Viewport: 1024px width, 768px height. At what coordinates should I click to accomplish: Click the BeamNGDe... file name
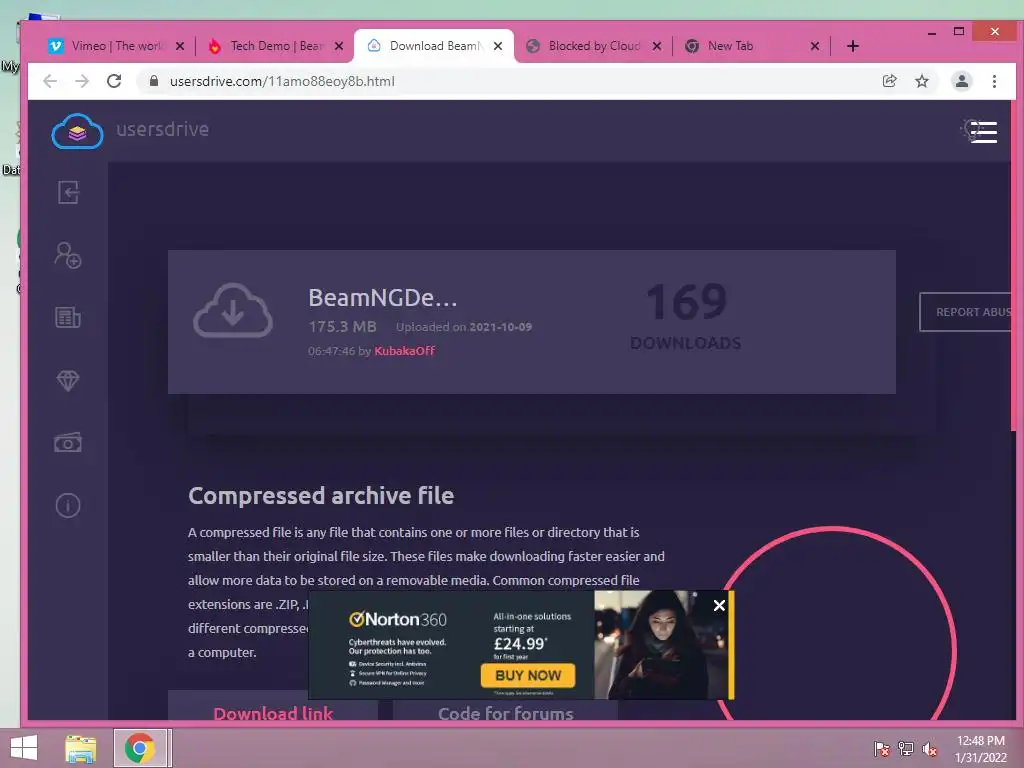[x=383, y=298]
